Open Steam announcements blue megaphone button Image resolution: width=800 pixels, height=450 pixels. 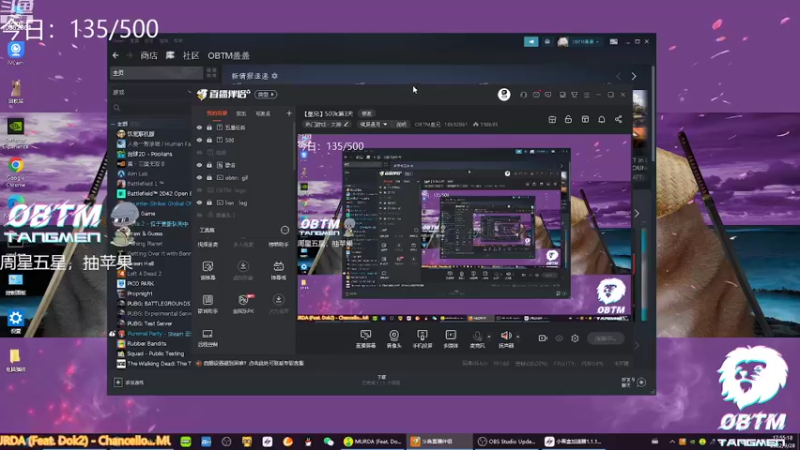tap(531, 41)
